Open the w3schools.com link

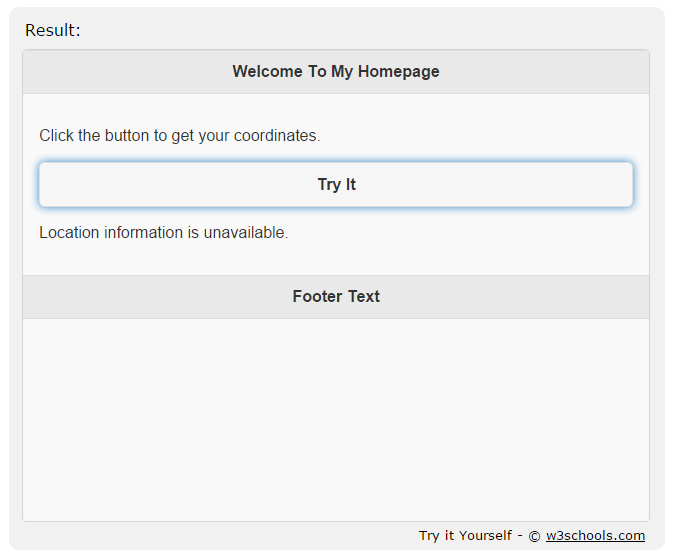click(x=595, y=536)
